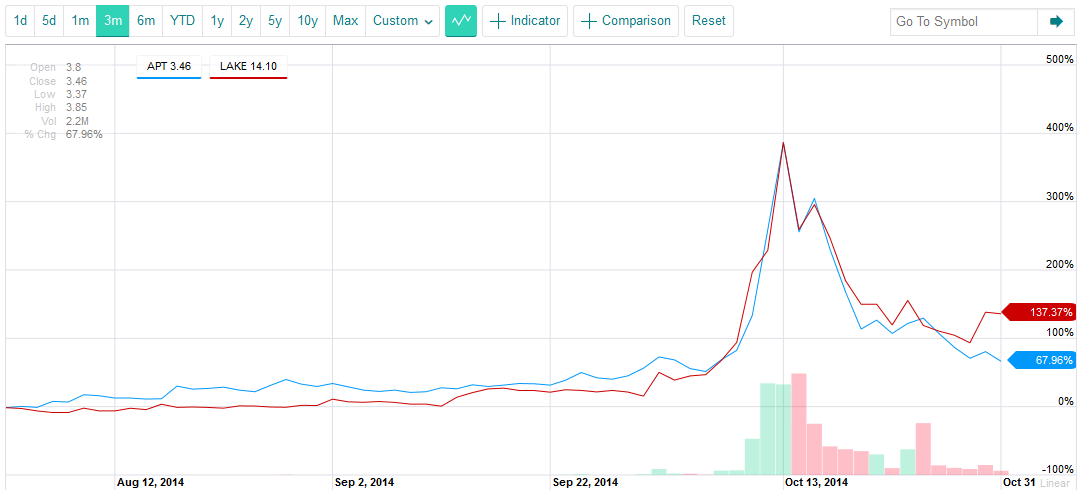This screenshot has width=1083, height=493.
Task: Click the Sep 2, 2014 date label
Action: point(364,483)
